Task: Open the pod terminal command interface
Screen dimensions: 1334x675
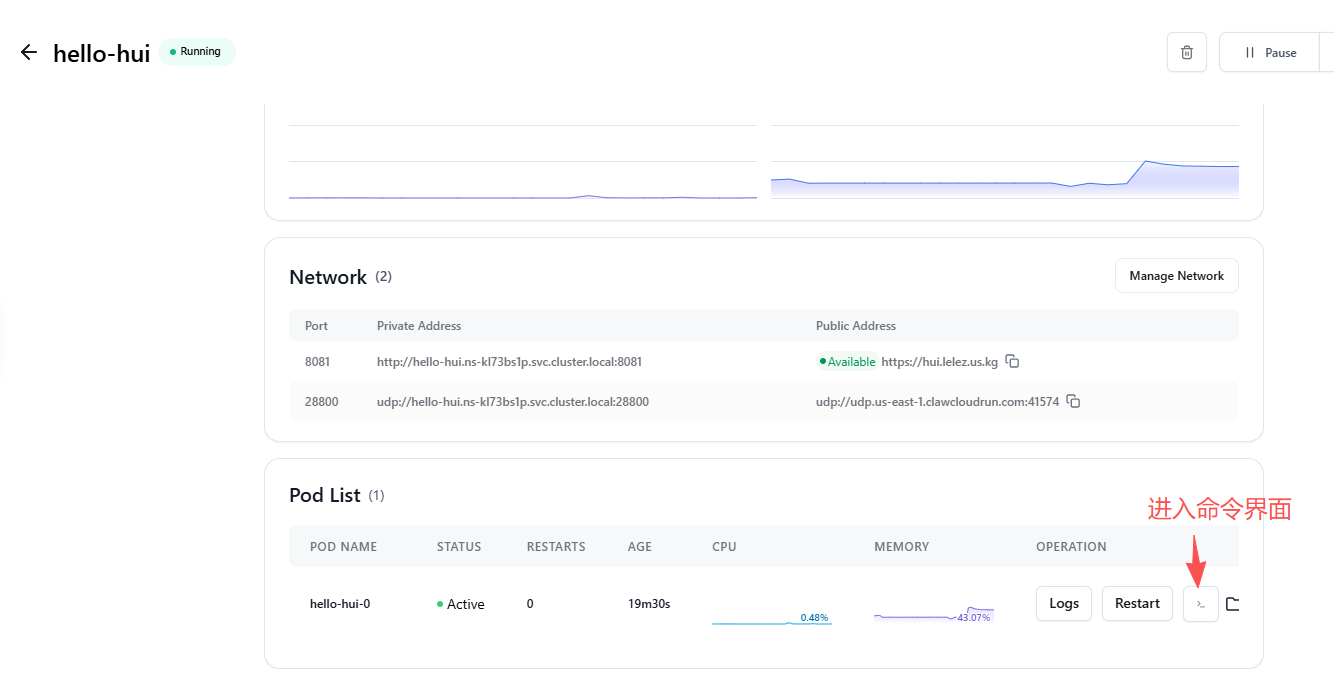Action: (1200, 604)
